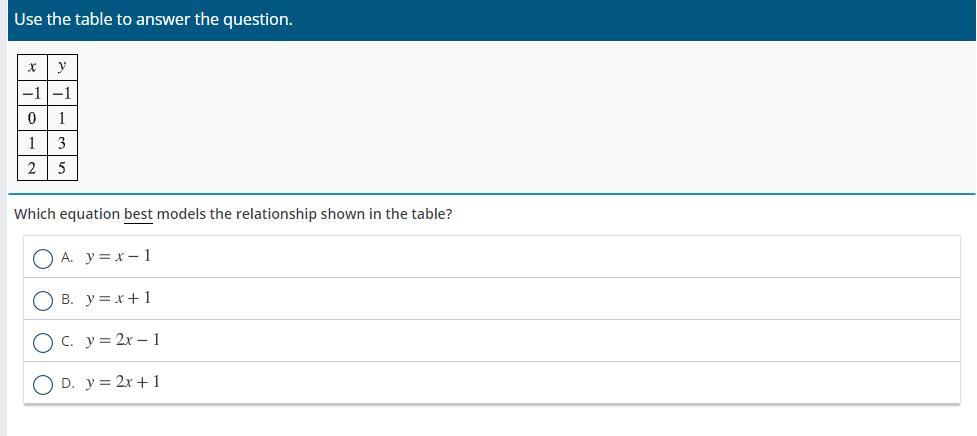Click the −1 cell in the y column
The height and width of the screenshot is (436, 977).
(62, 93)
